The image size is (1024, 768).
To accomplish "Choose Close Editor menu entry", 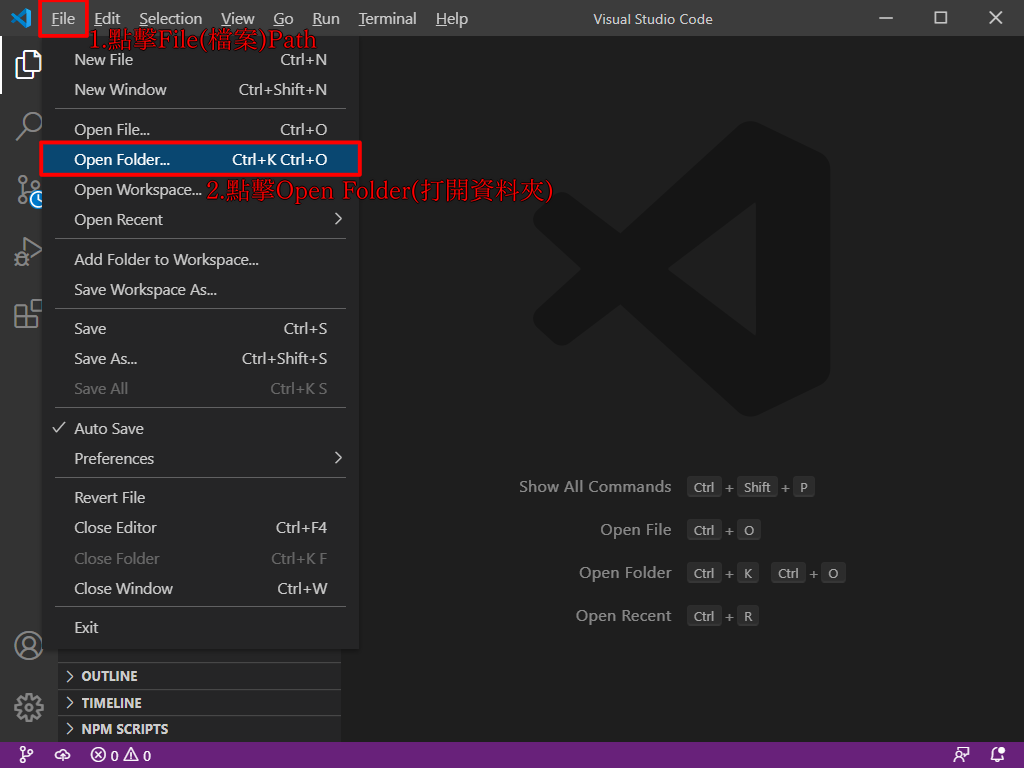I will [x=200, y=528].
